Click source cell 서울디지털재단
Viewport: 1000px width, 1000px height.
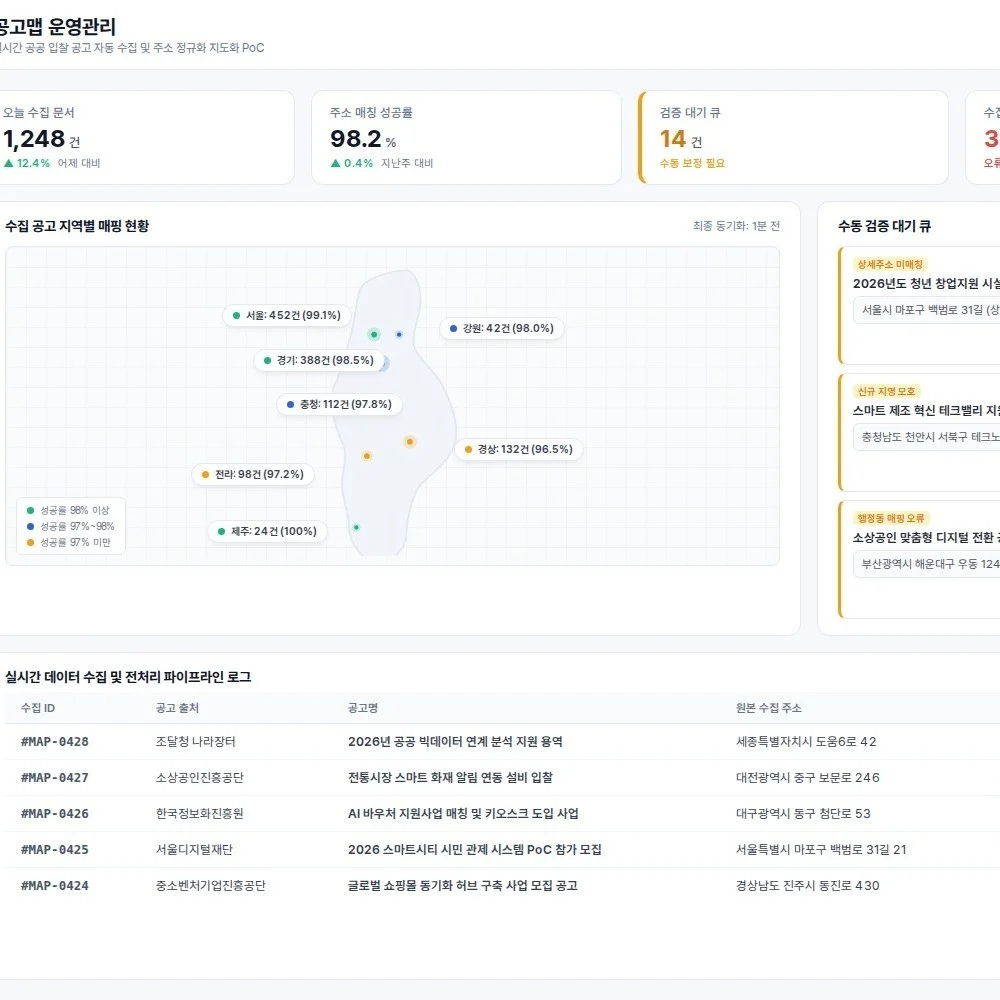click(x=195, y=849)
